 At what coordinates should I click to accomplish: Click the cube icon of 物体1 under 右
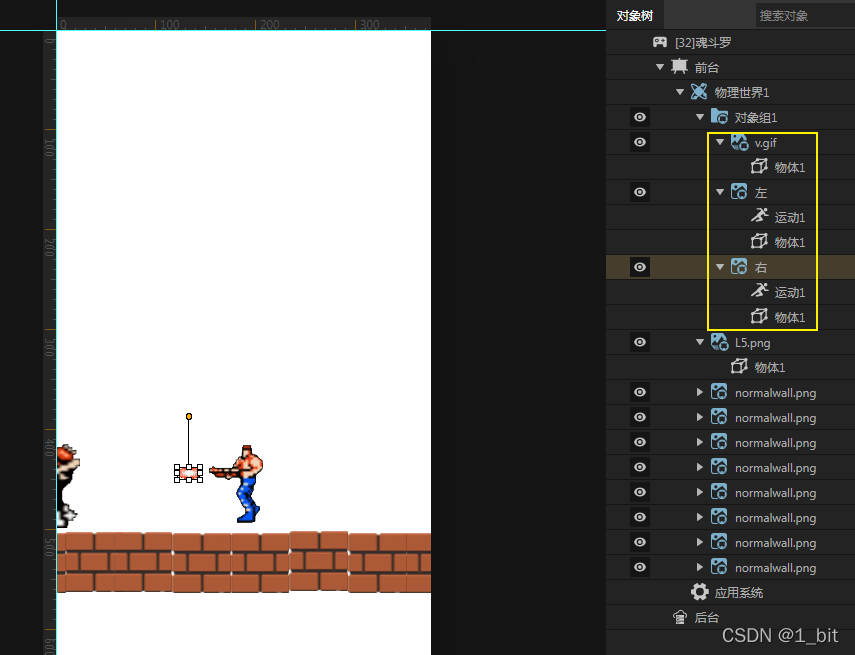tap(759, 316)
